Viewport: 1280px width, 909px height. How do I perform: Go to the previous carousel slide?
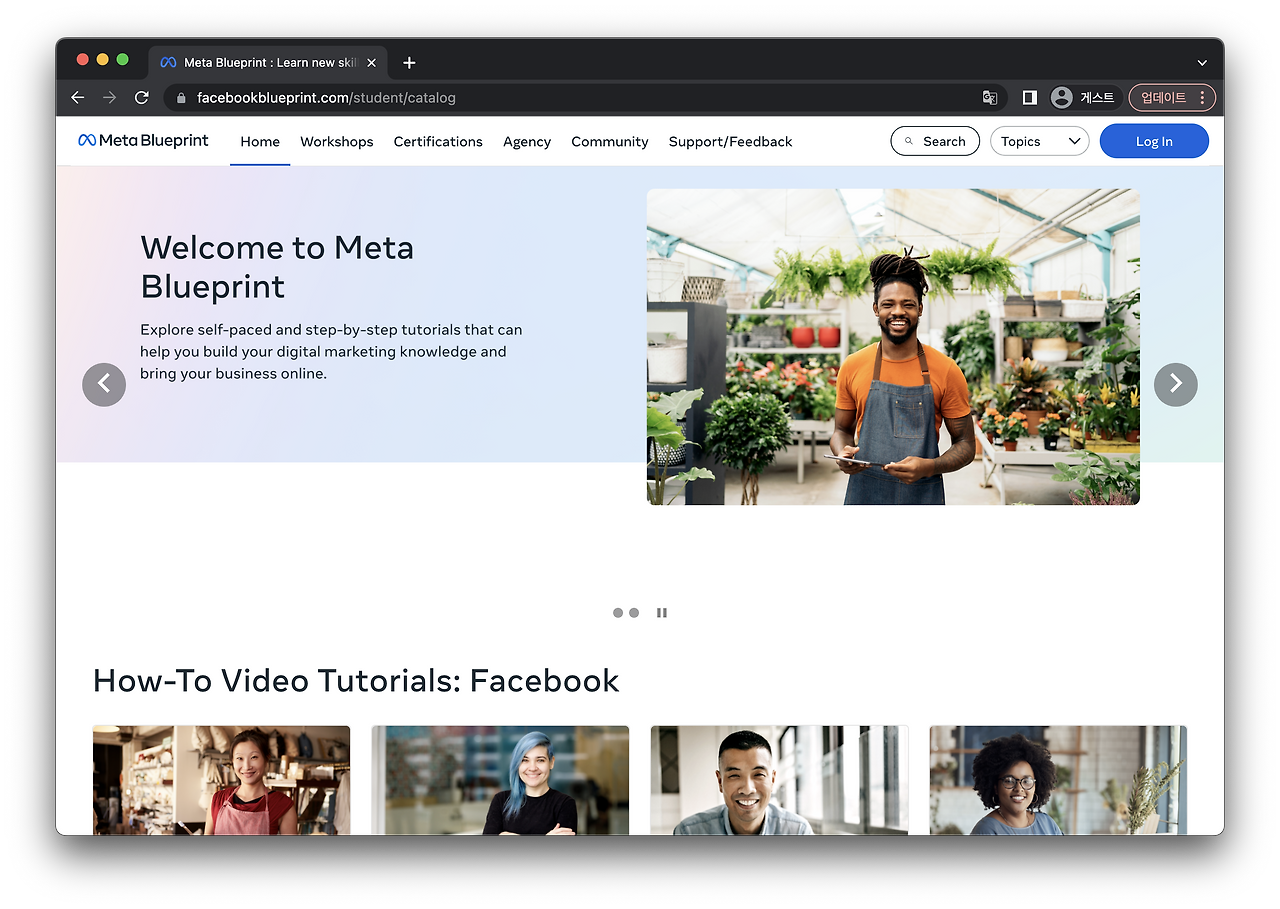point(104,384)
